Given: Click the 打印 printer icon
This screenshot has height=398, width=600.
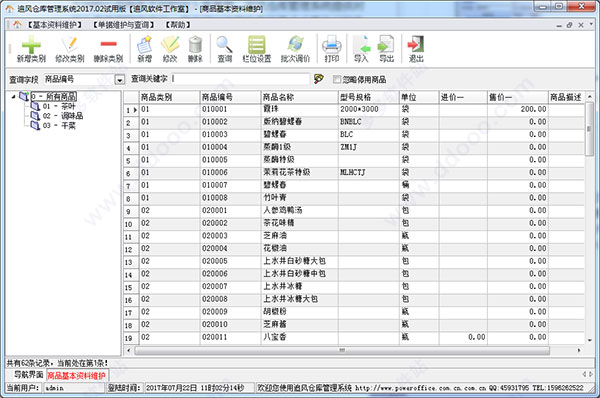Looking at the screenshot, I should (x=331, y=45).
